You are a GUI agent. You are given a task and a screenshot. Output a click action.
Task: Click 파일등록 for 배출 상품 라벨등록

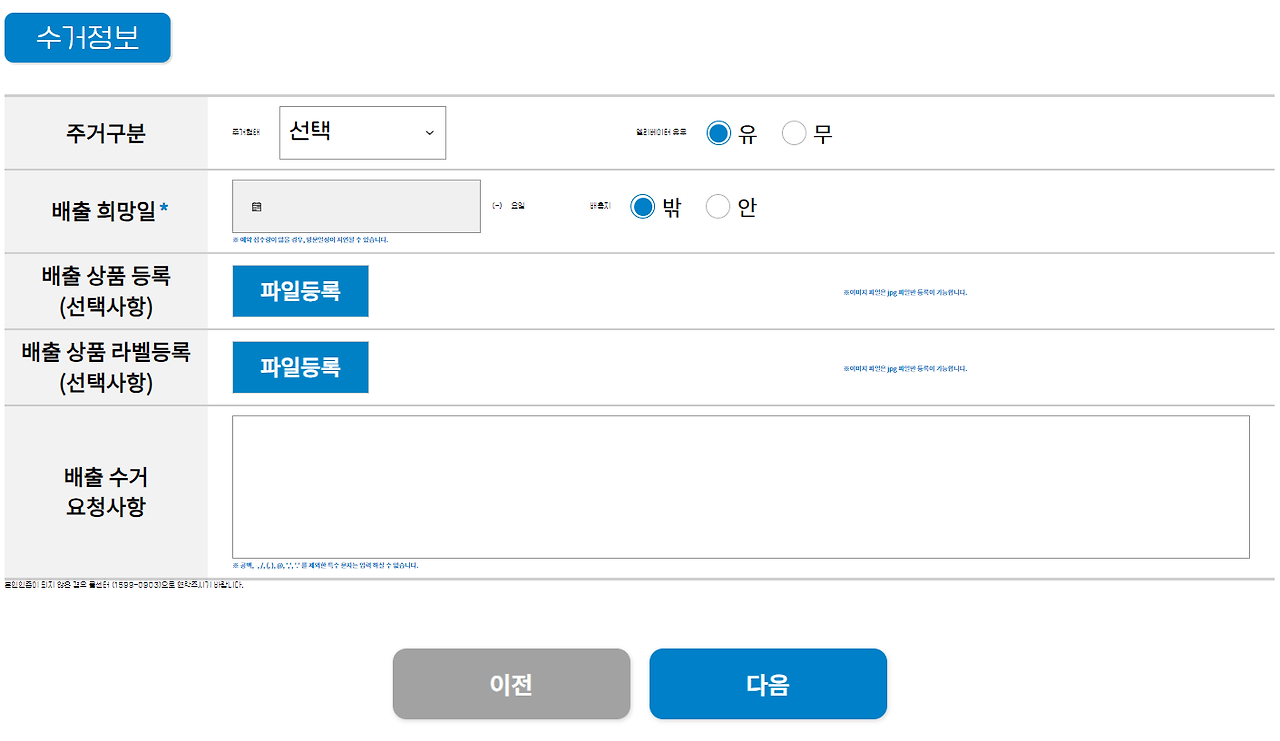click(x=300, y=367)
